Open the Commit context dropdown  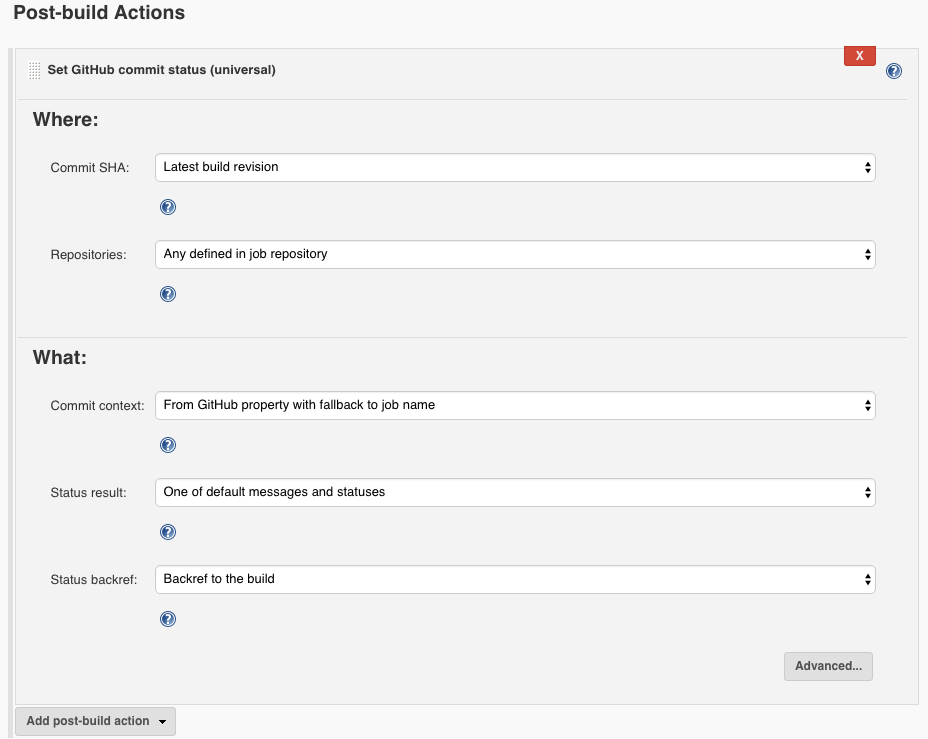pyautogui.click(x=515, y=405)
